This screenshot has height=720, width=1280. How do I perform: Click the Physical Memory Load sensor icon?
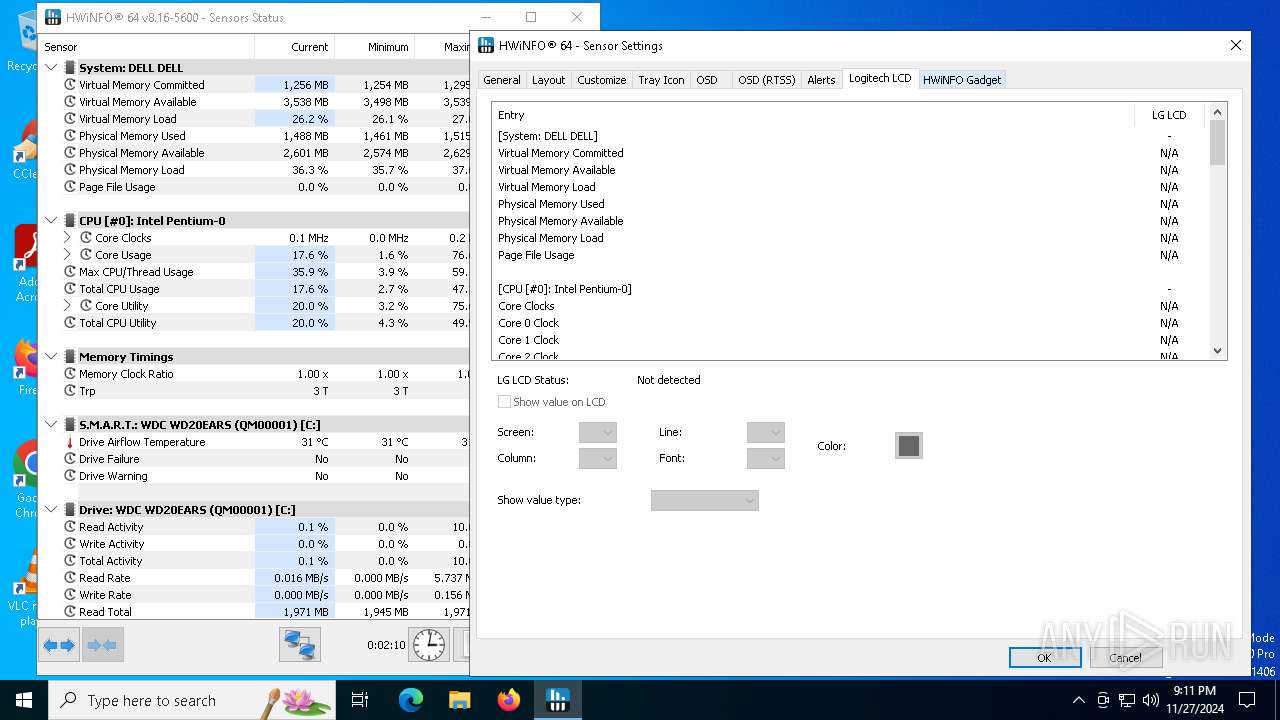[70, 170]
